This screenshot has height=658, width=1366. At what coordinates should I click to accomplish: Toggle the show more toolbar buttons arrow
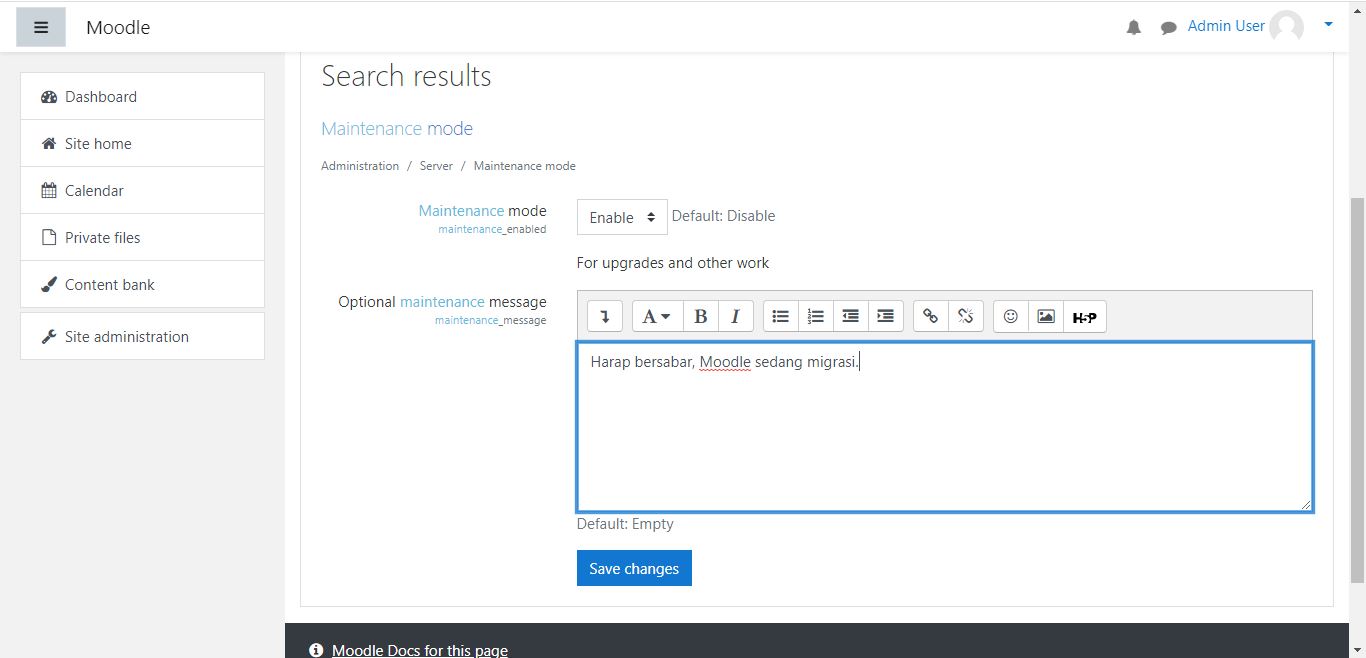(605, 316)
